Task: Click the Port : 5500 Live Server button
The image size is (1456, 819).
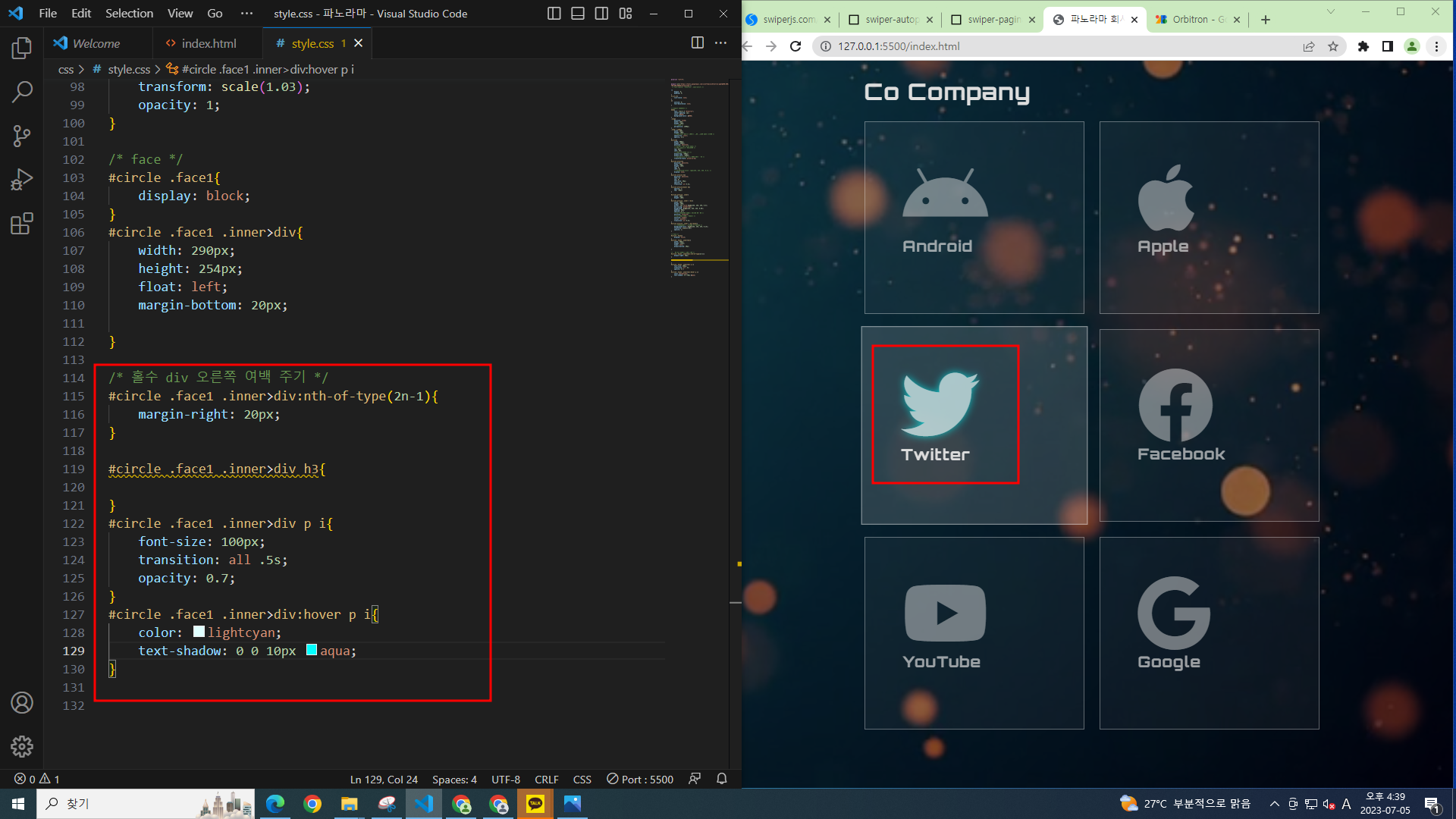Action: pyautogui.click(x=640, y=779)
